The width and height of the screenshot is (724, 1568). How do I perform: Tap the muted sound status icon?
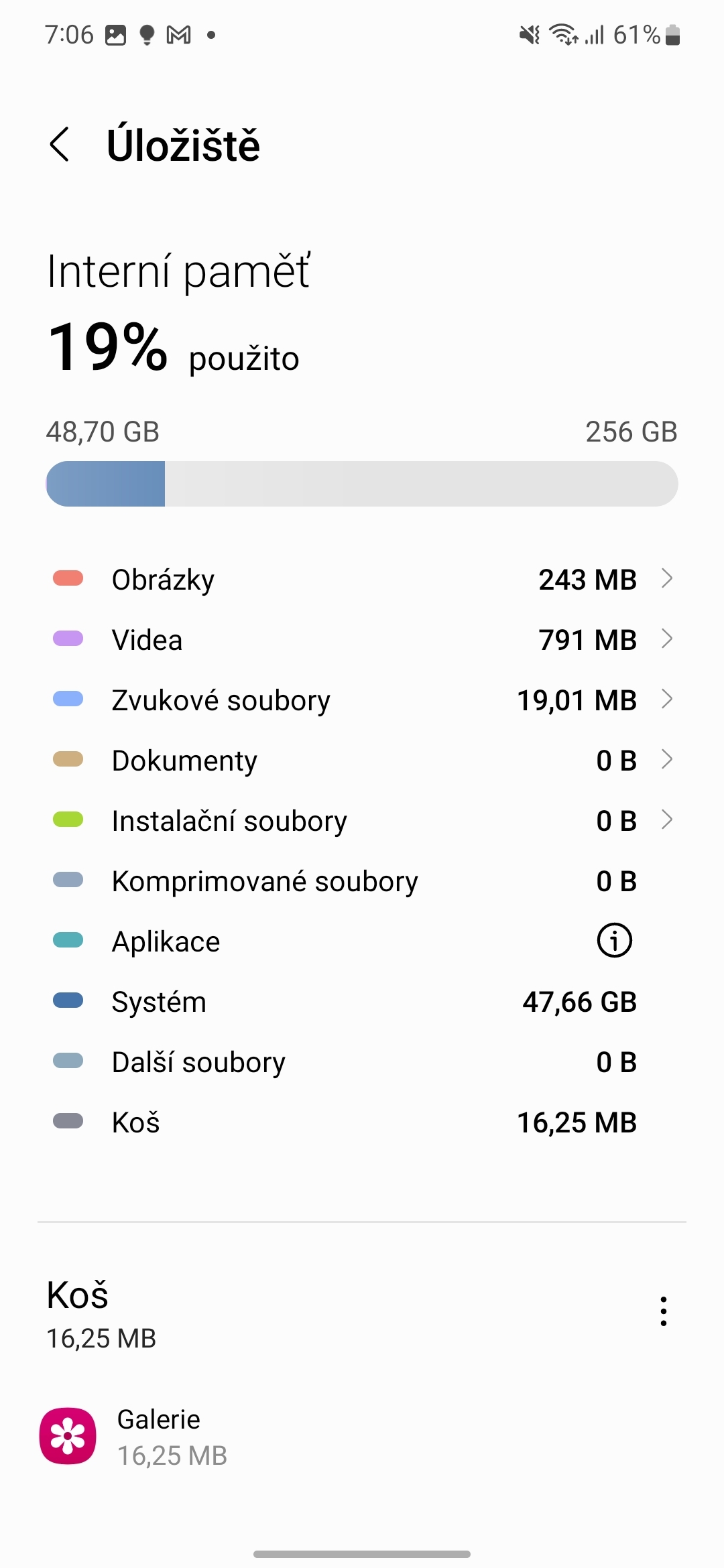tap(529, 35)
